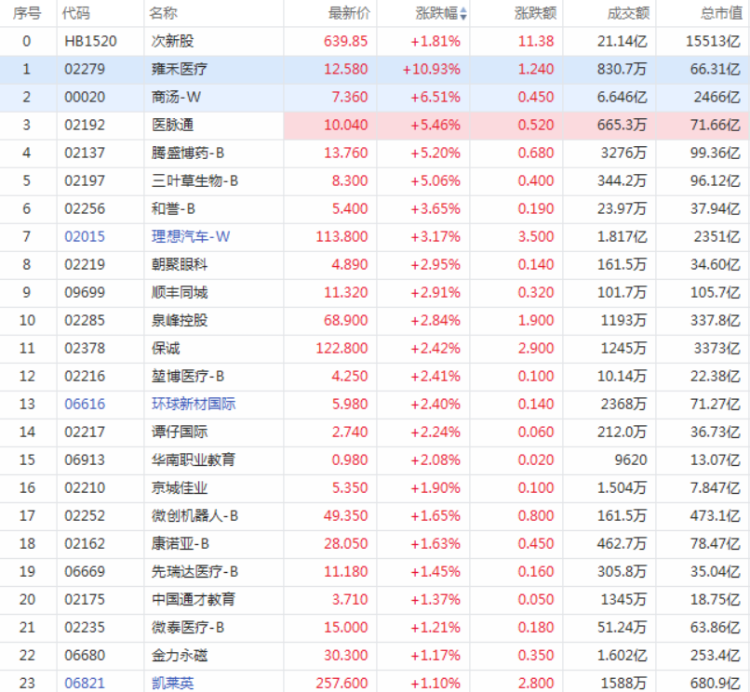Open the 环球新材国际 stock link
This screenshot has height=692, width=750.
[194, 404]
